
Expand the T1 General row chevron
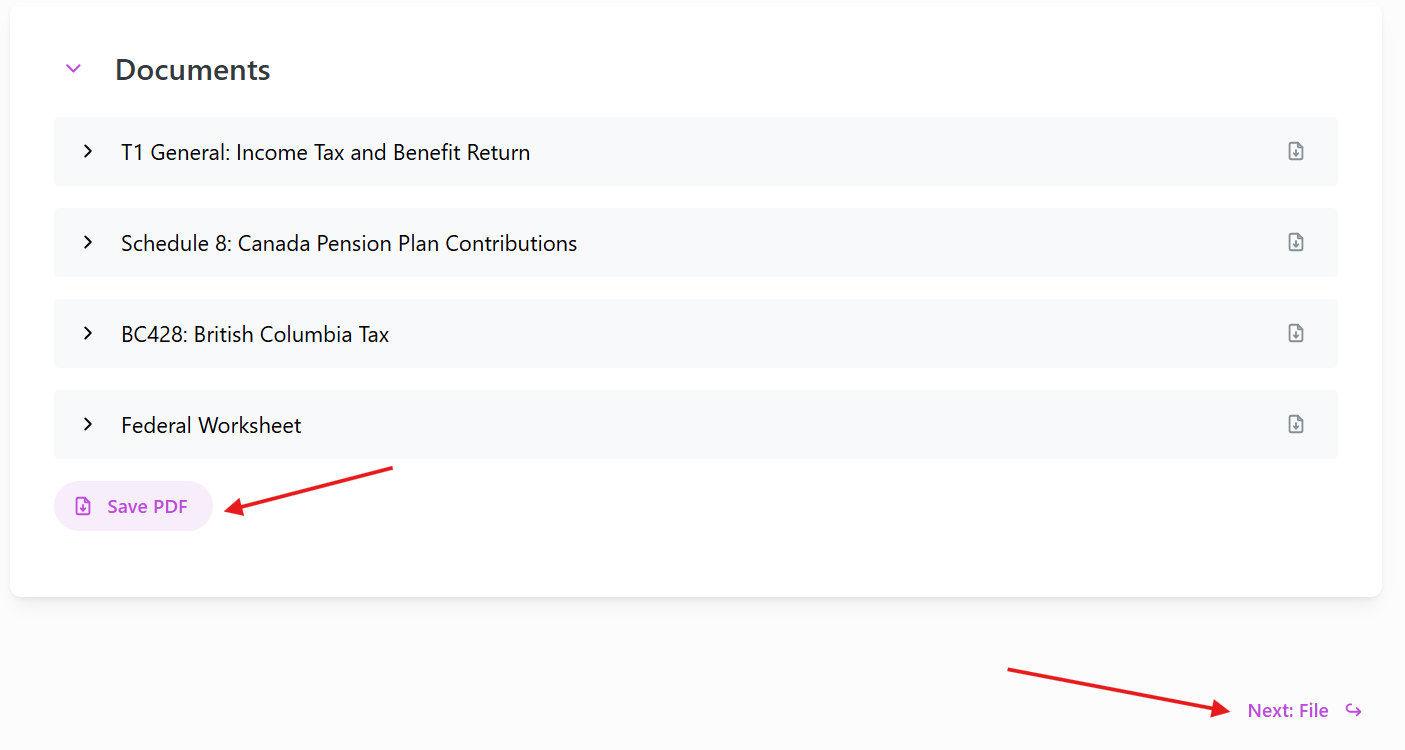(x=88, y=151)
